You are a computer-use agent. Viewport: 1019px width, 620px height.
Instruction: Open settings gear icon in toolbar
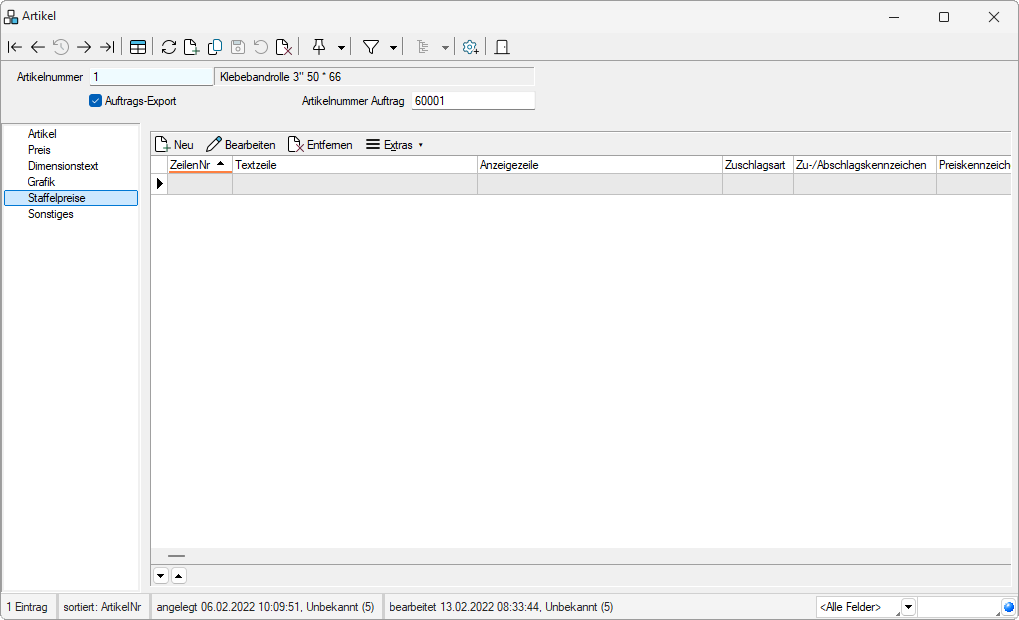pyautogui.click(x=470, y=47)
